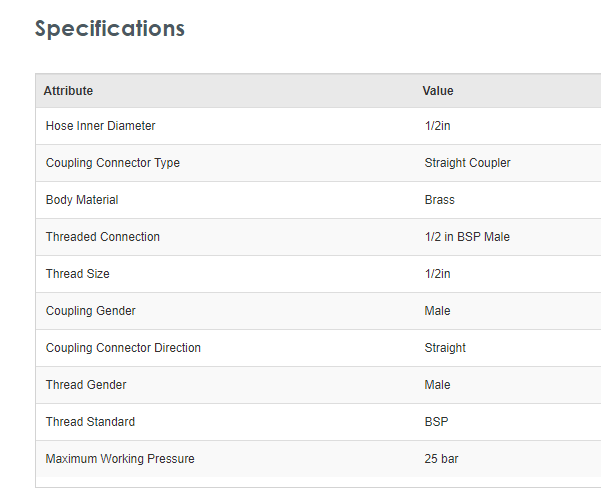Click the Thread Size attribute label
Image resolution: width=601 pixels, height=501 pixels.
(78, 274)
